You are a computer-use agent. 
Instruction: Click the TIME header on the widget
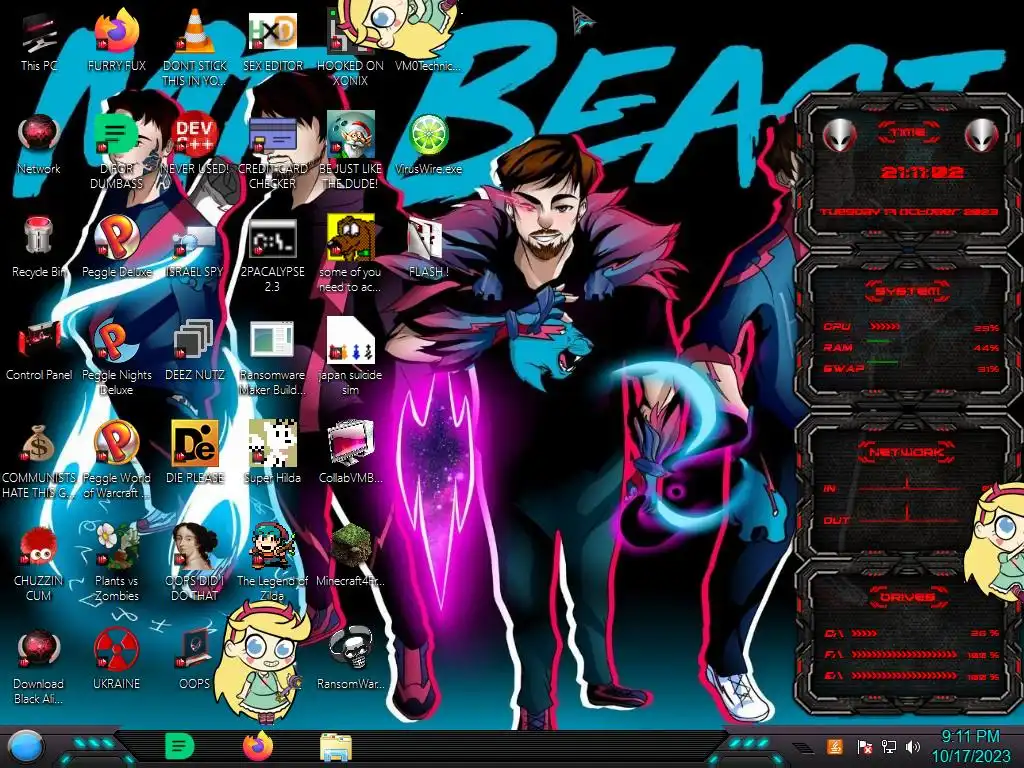coord(908,133)
